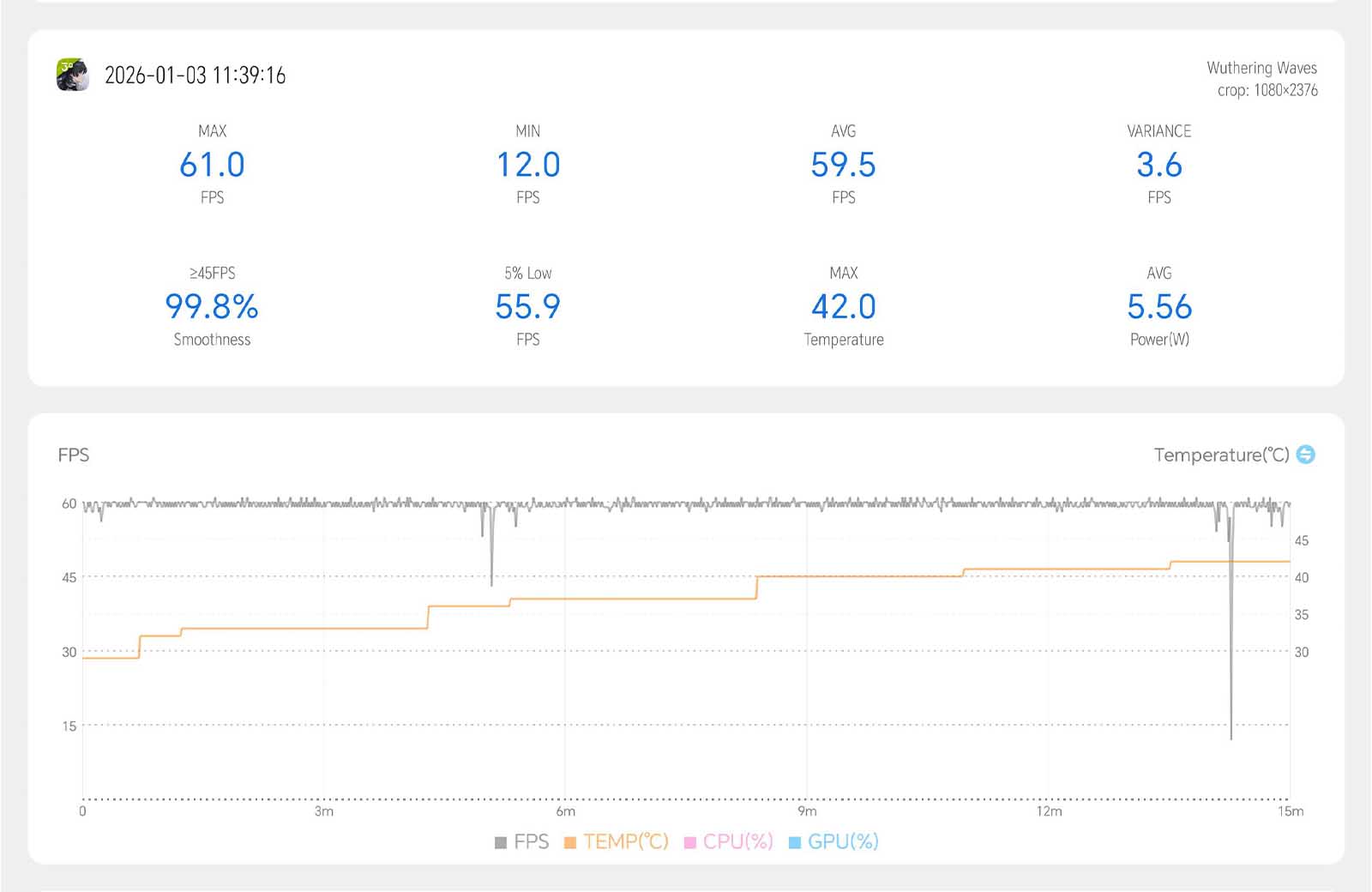Viewport: 1372px width, 892px height.
Task: Click the 12m marker on the time axis
Action: 1049,811
